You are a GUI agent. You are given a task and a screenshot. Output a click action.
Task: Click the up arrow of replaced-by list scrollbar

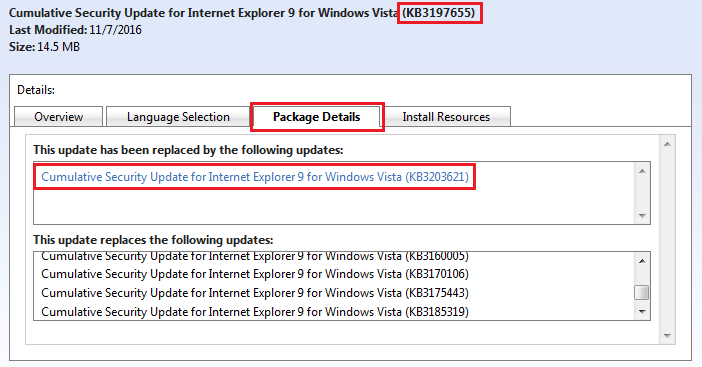[x=642, y=171]
